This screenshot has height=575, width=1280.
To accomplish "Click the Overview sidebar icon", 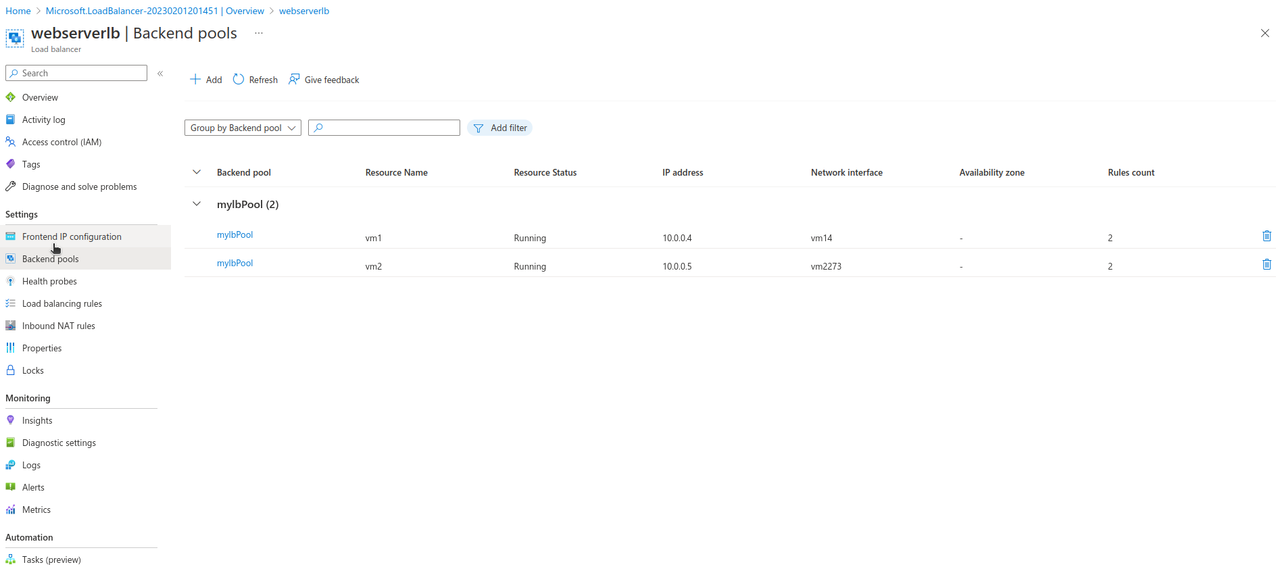I will [x=11, y=97].
